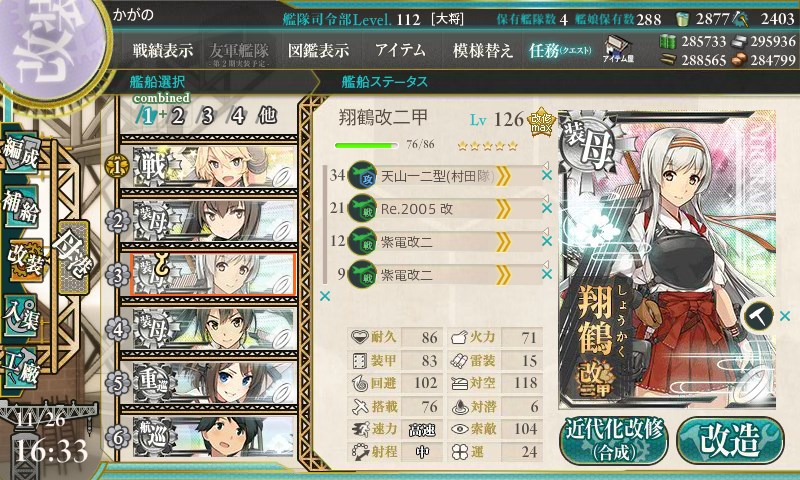
Task: Expand the Re.2005 改 slot chevron
Action: [503, 209]
